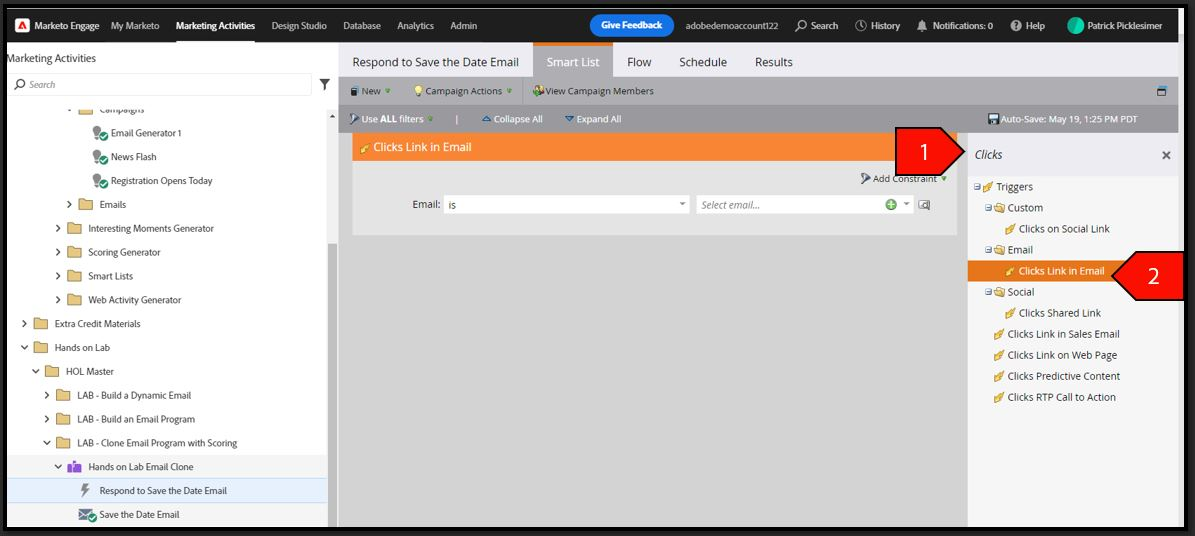Open the email lookup magnifier icon
The image size is (1195, 536).
924,204
